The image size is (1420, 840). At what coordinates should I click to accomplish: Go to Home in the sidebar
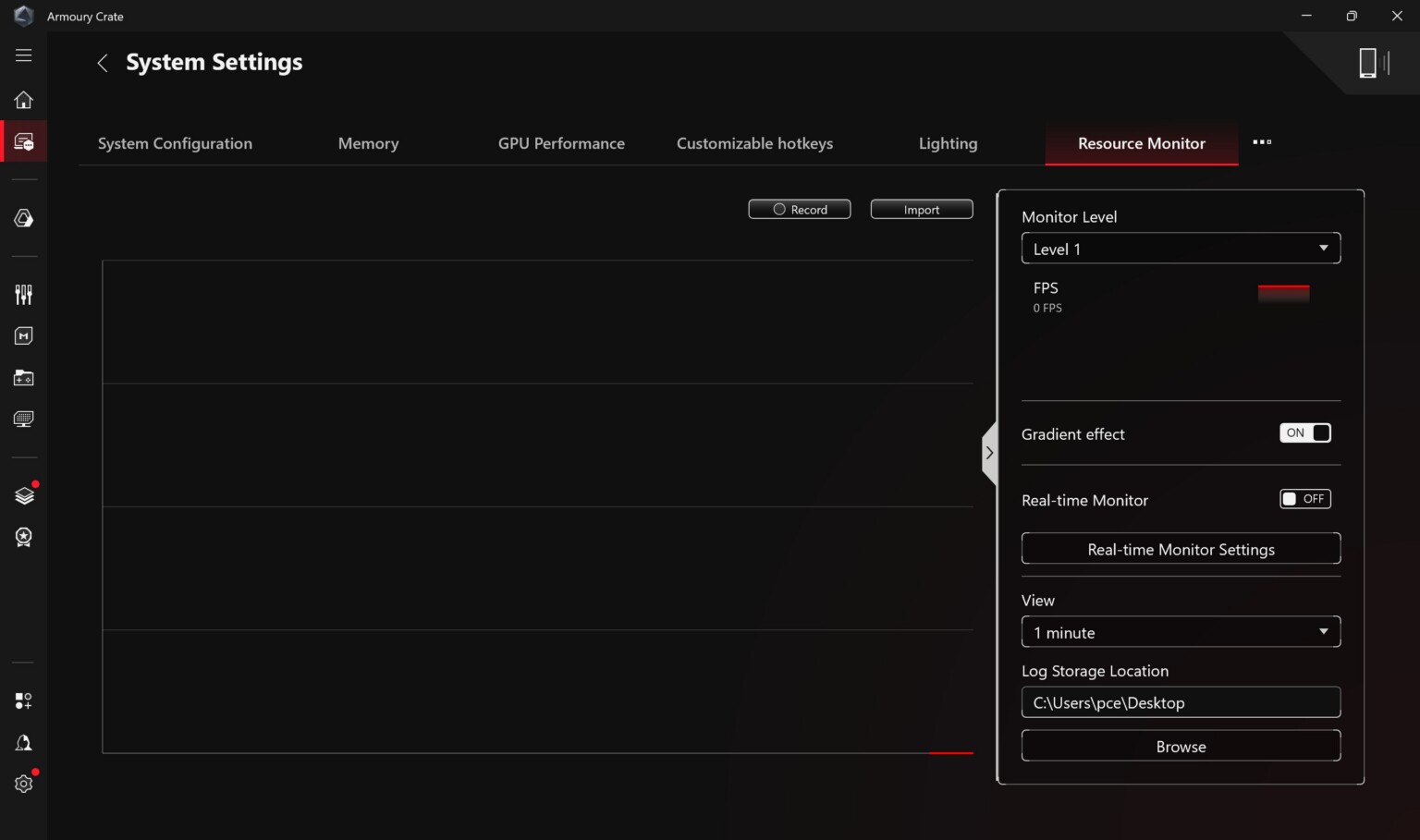24,100
